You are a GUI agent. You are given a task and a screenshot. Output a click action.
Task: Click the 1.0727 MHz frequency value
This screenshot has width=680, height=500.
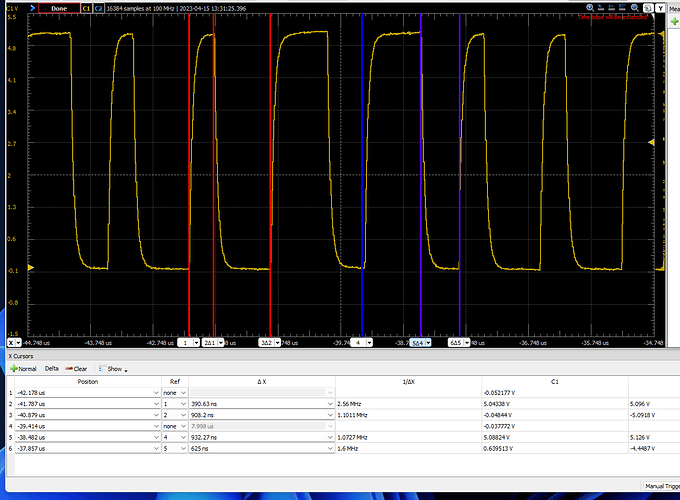(352, 438)
